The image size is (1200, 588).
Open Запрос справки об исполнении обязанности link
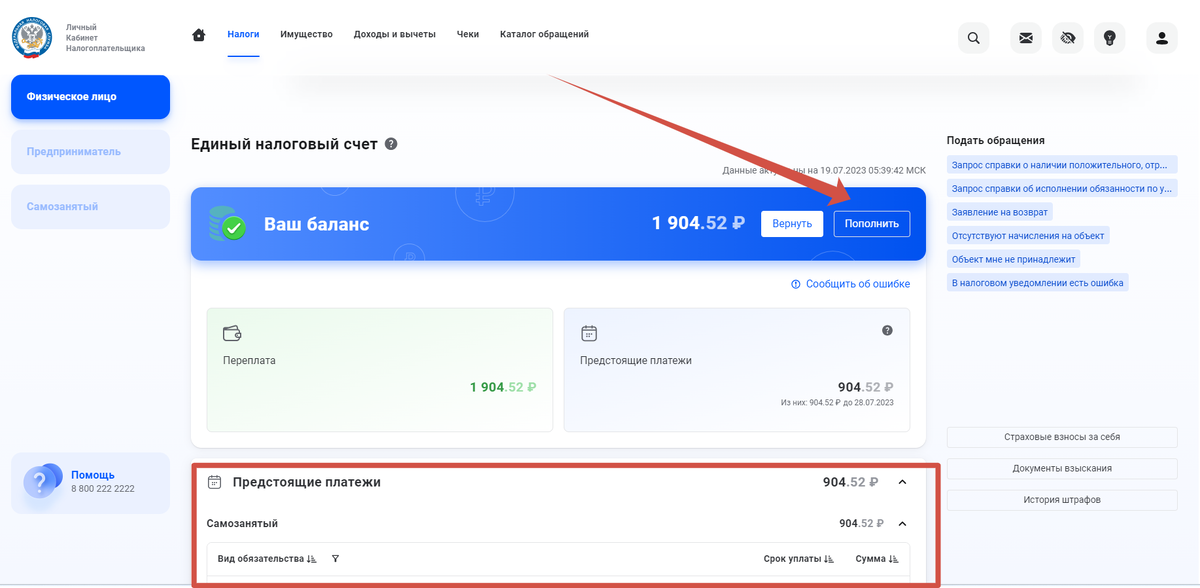point(1062,188)
